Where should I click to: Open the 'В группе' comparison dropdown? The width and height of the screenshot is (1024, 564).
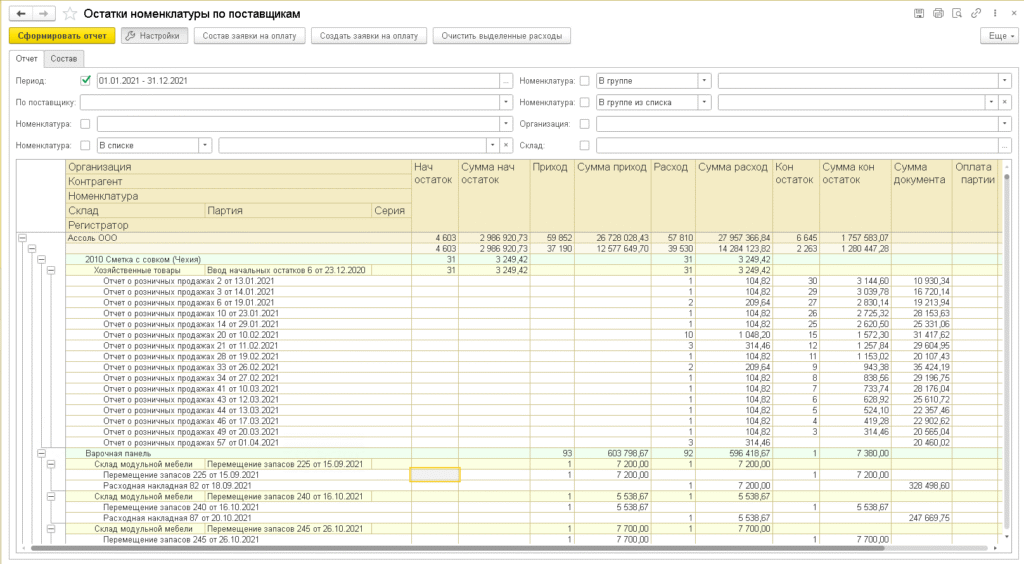point(704,80)
